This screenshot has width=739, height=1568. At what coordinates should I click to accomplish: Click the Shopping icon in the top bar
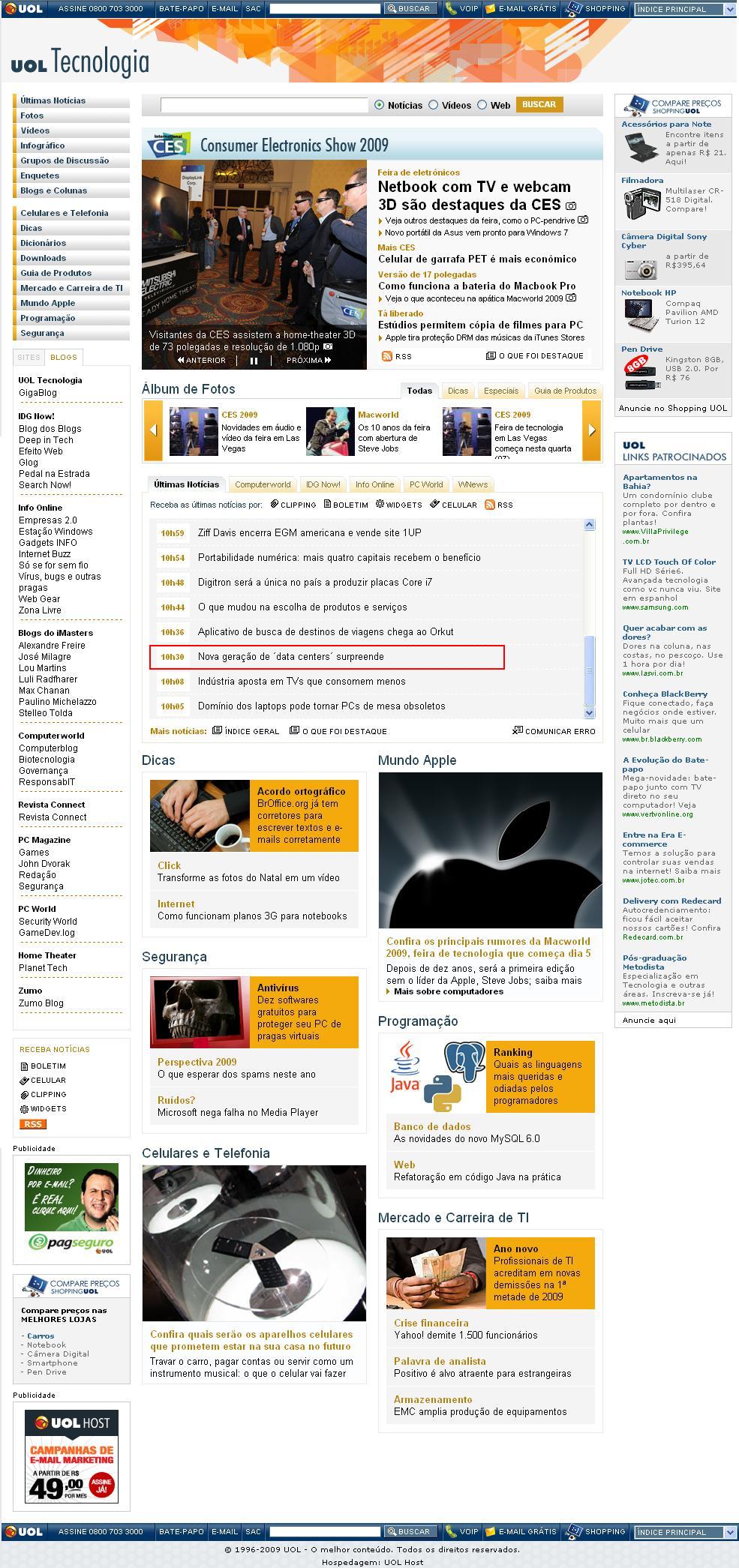coord(574,9)
